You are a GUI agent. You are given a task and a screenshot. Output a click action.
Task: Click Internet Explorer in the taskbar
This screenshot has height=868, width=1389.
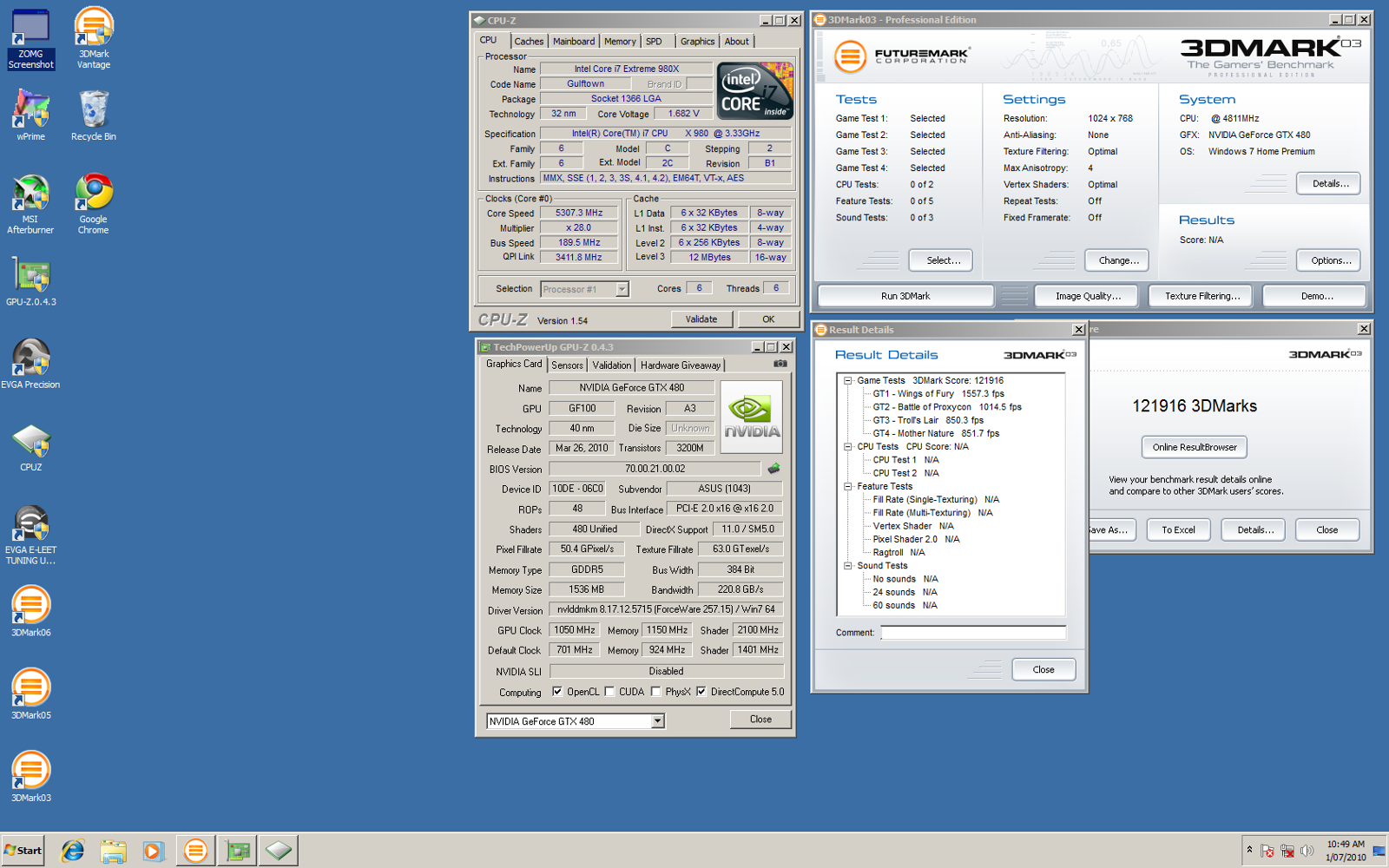pos(72,851)
